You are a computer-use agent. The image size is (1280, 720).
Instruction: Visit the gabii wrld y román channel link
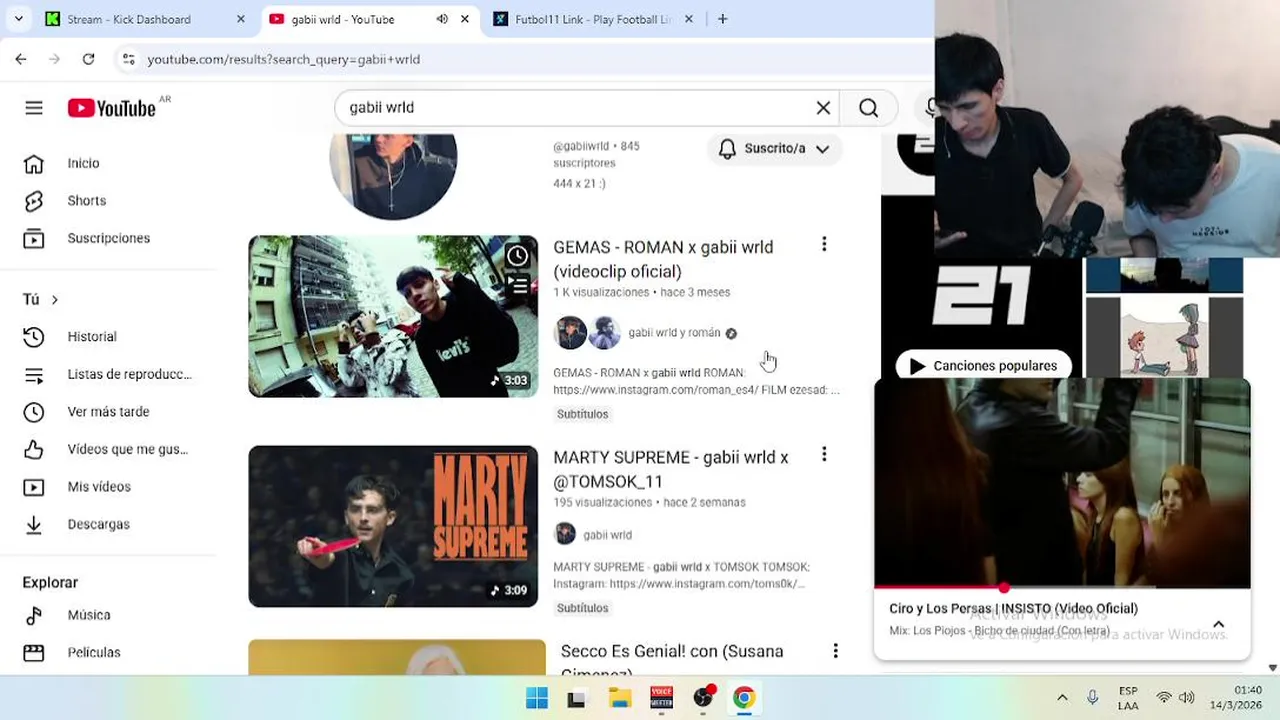pos(674,333)
